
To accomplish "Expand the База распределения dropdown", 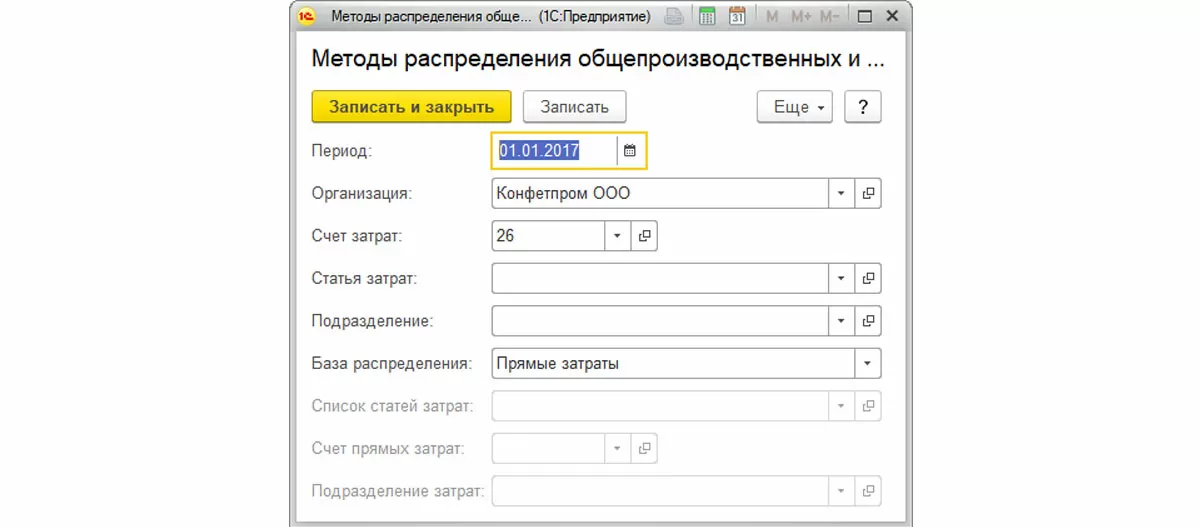I will point(867,364).
